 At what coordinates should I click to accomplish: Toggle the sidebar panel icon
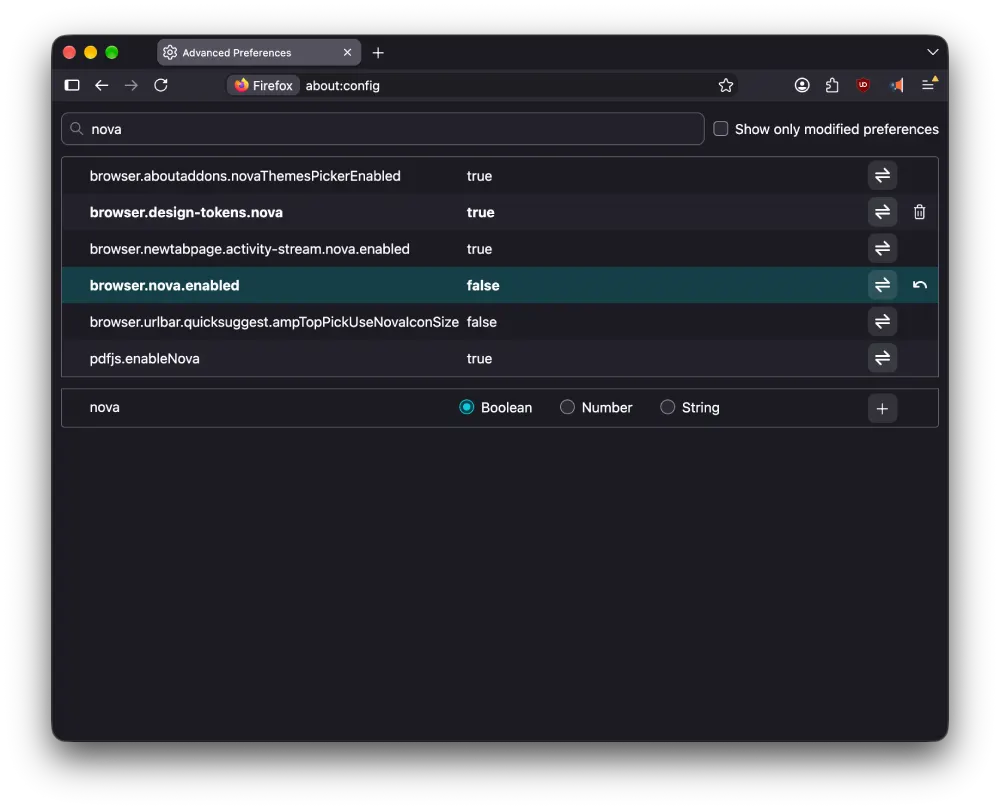[x=72, y=85]
